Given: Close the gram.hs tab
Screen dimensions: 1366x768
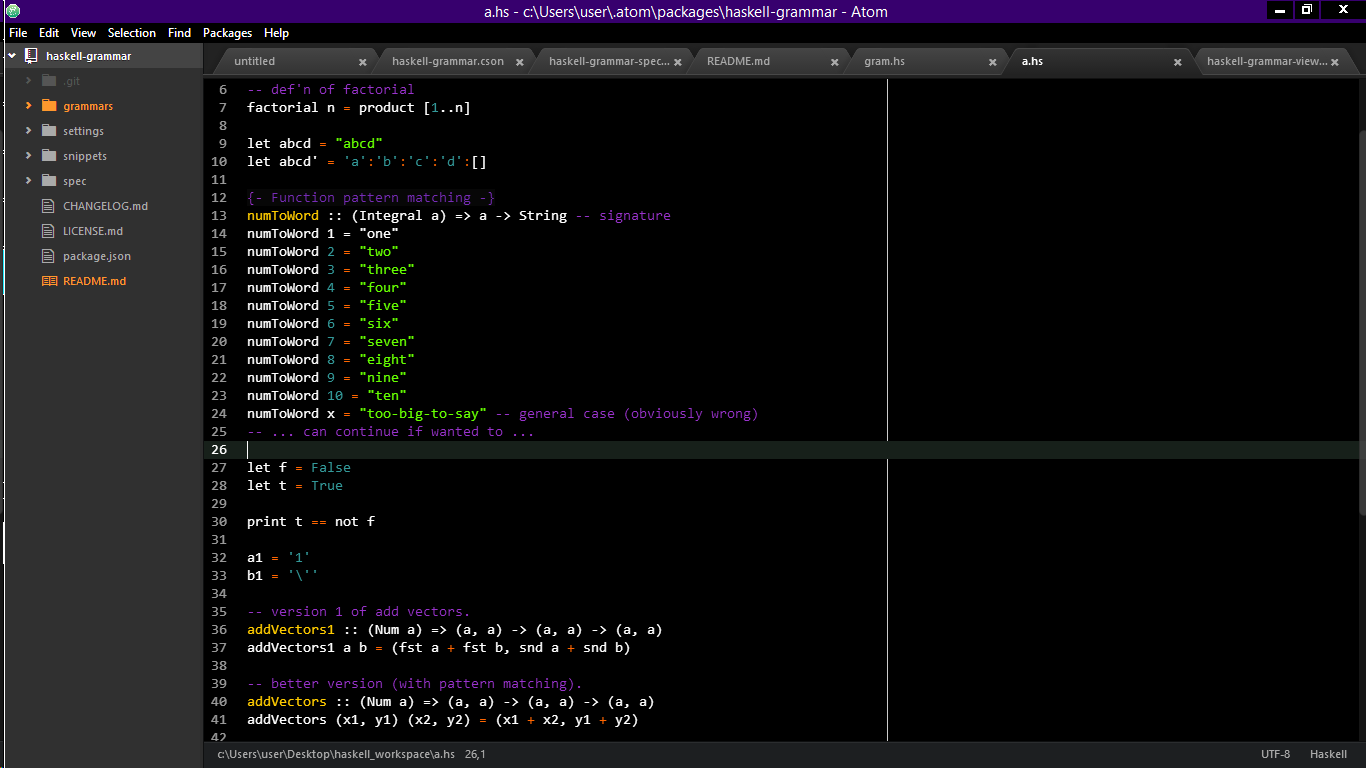Looking at the screenshot, I should tap(993, 62).
